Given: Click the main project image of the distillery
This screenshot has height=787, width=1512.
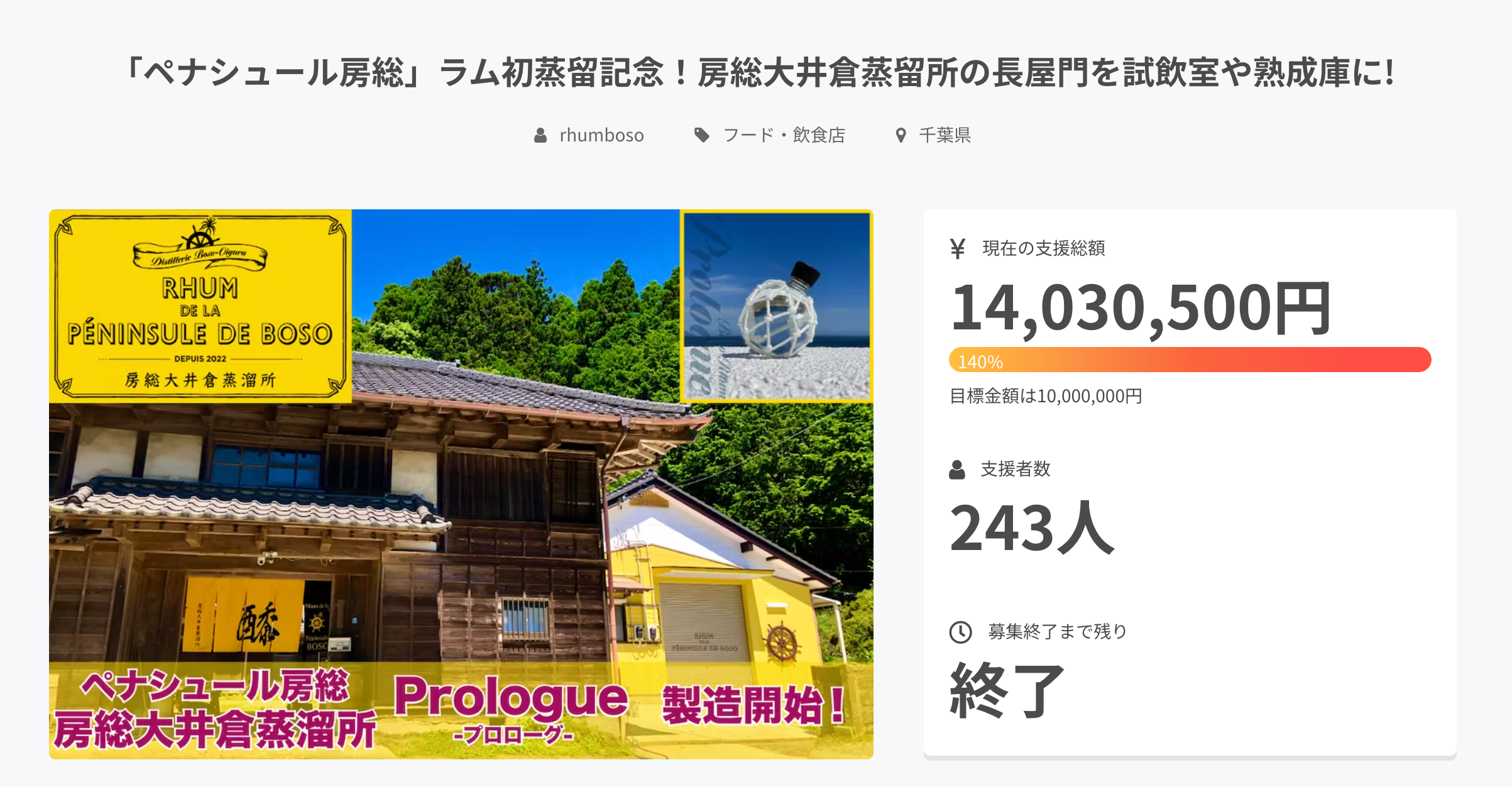Looking at the screenshot, I should [461, 484].
